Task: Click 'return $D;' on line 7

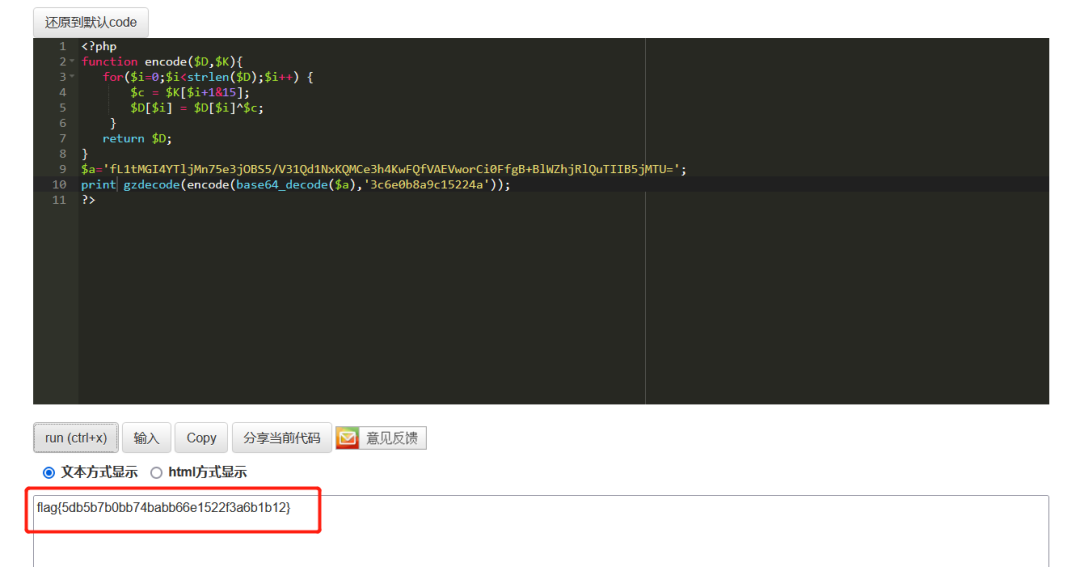Action: coord(137,138)
